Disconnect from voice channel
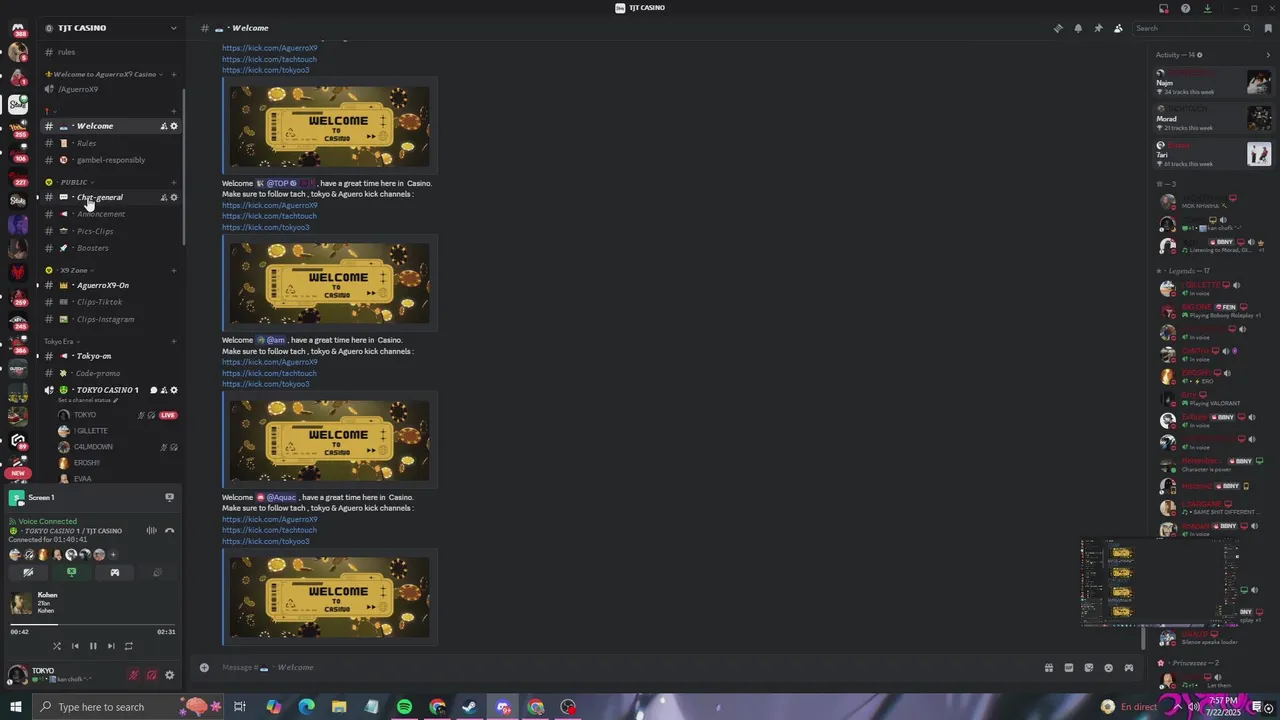Viewport: 1280px width, 720px height. click(x=169, y=531)
